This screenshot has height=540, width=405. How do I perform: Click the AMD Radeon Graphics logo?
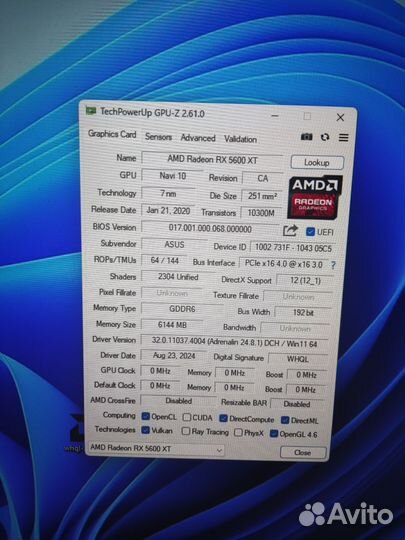point(315,197)
